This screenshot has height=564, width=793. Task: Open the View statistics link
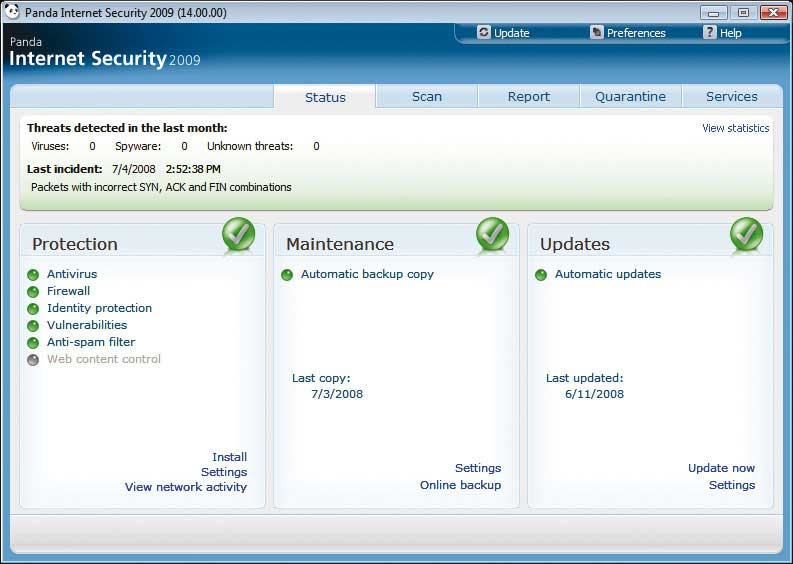pyautogui.click(x=735, y=128)
